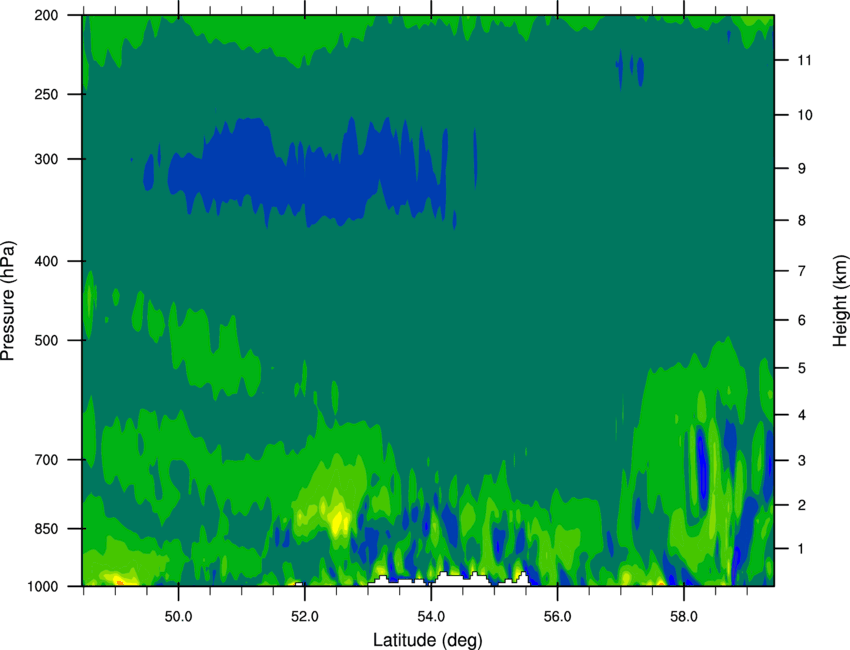Image resolution: width=850 pixels, height=650 pixels.
Task: Click the 250 pressure tick label
Action: click(46, 94)
